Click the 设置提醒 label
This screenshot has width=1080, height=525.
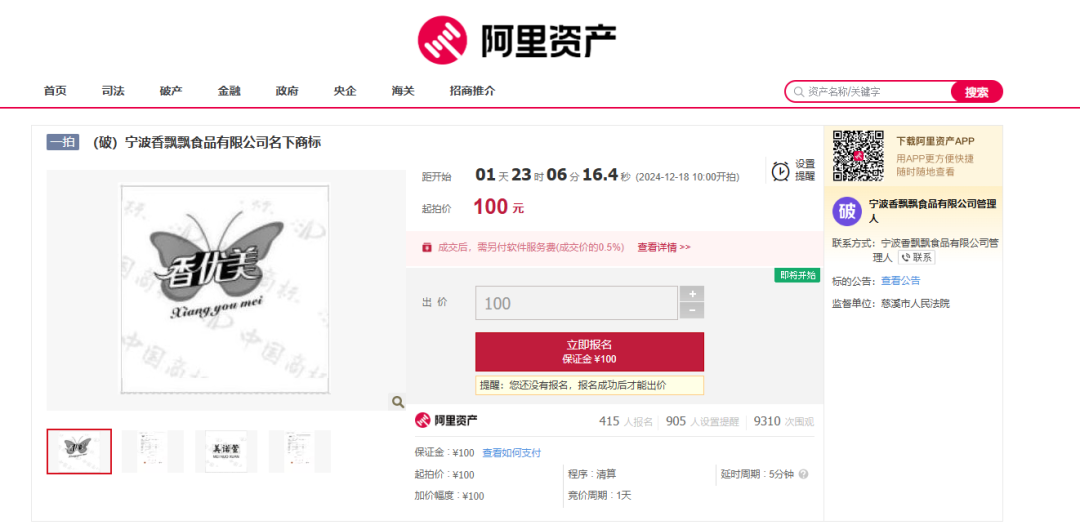(804, 170)
